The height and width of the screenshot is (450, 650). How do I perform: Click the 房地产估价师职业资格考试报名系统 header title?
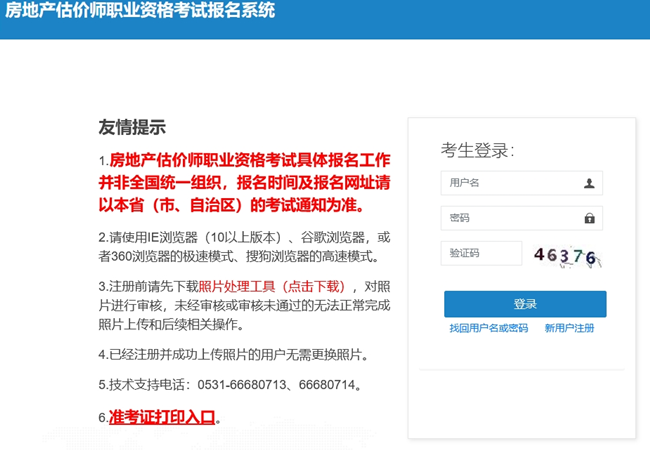coord(140,12)
